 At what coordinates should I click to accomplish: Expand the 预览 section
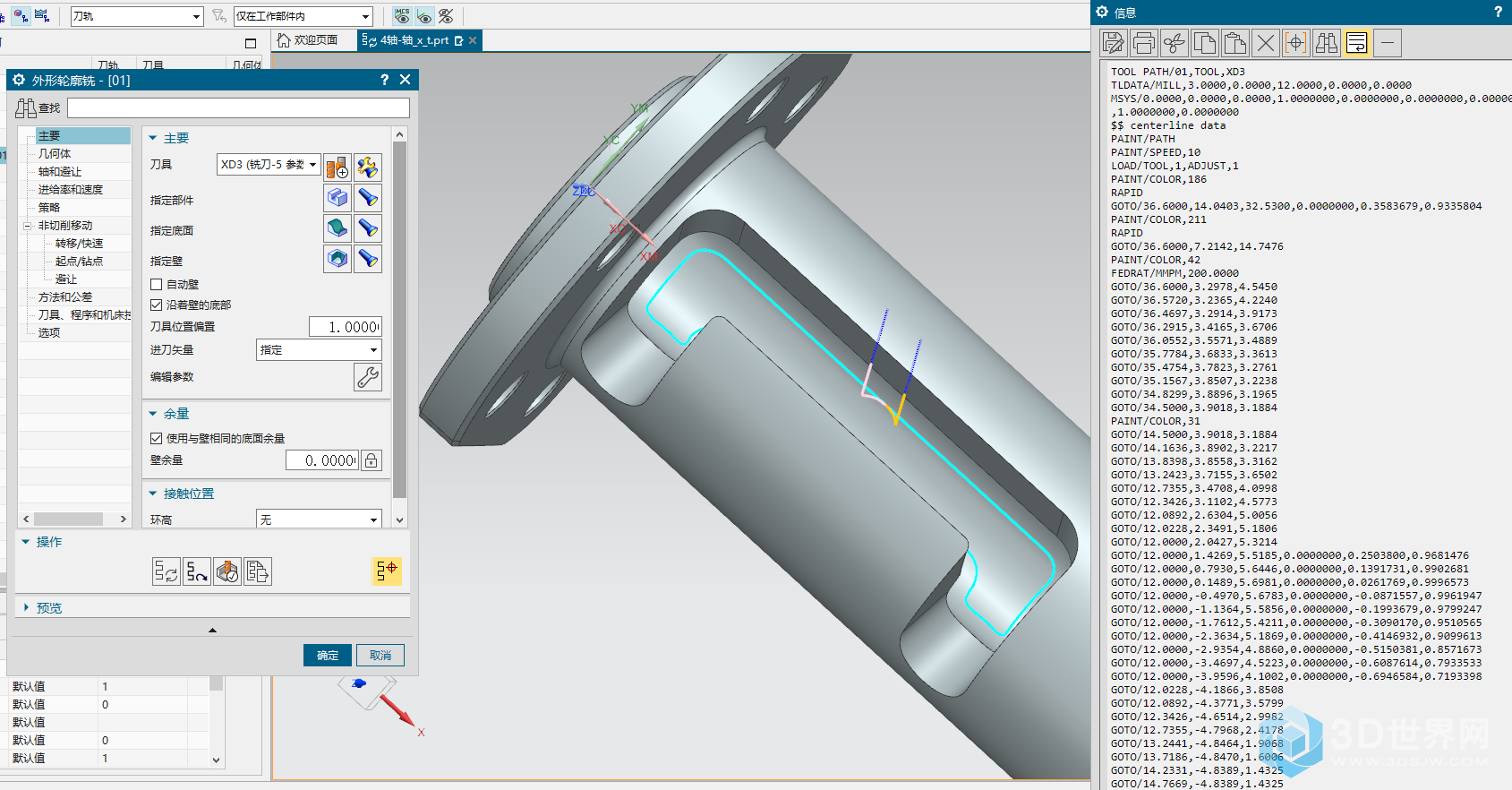[26, 607]
